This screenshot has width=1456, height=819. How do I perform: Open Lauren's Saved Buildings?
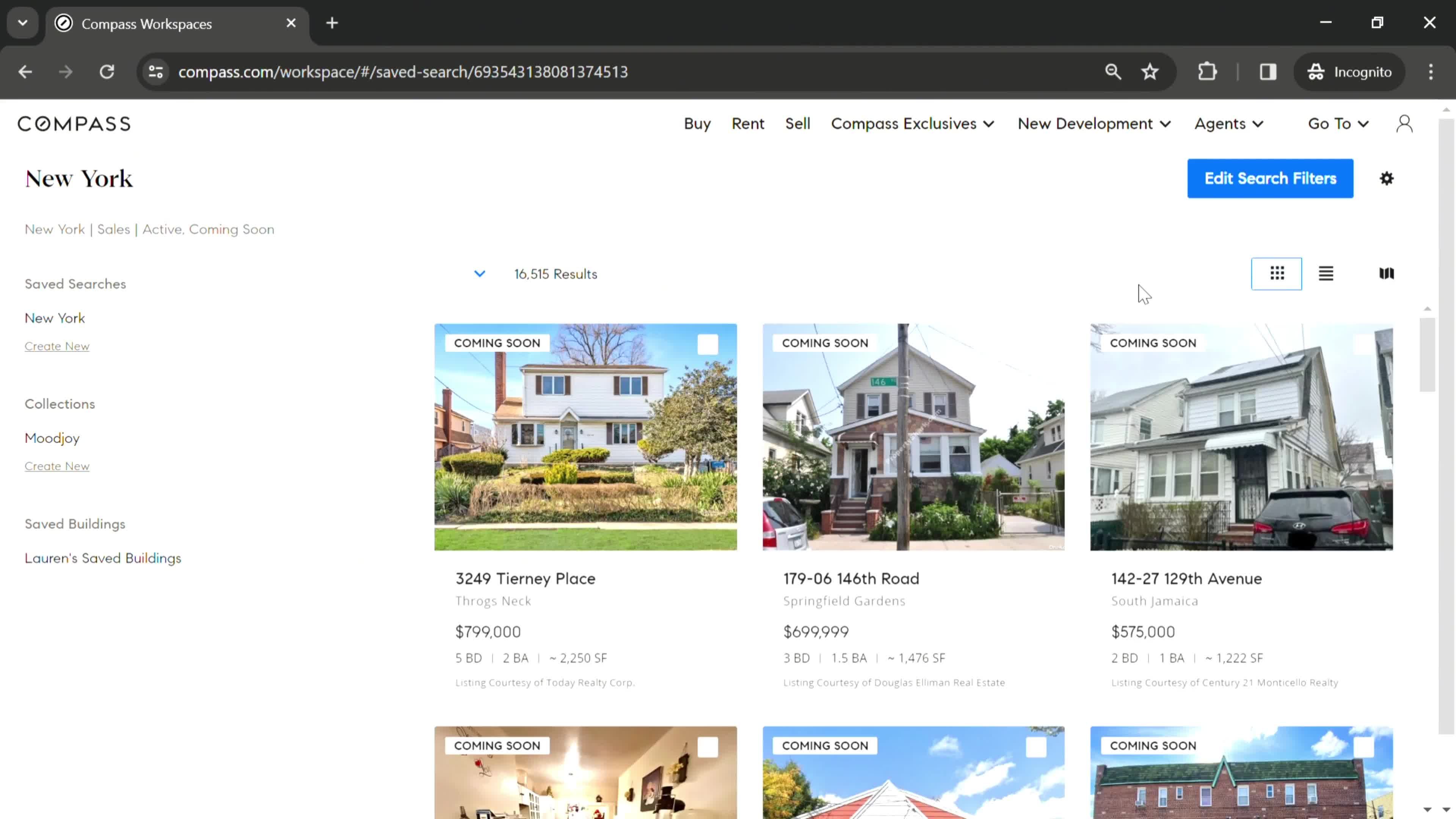(x=103, y=559)
